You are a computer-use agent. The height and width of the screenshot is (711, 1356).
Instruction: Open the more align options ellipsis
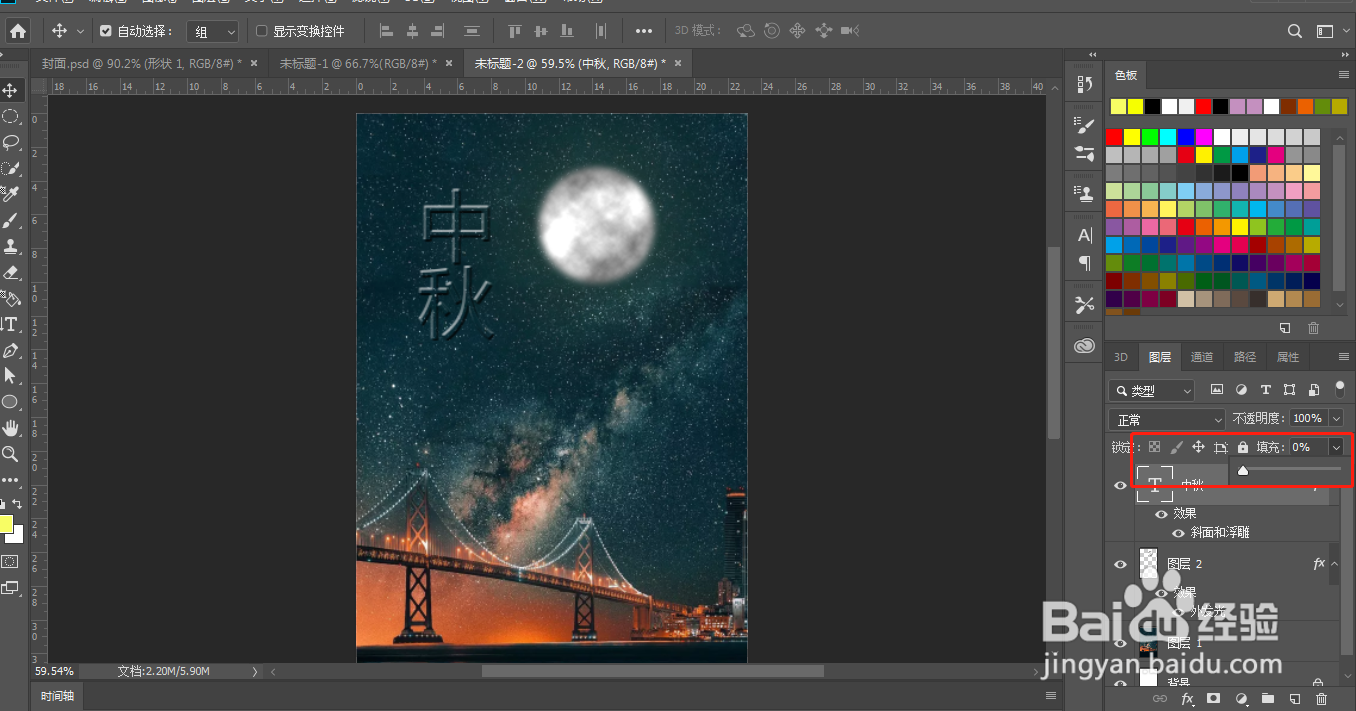click(644, 31)
